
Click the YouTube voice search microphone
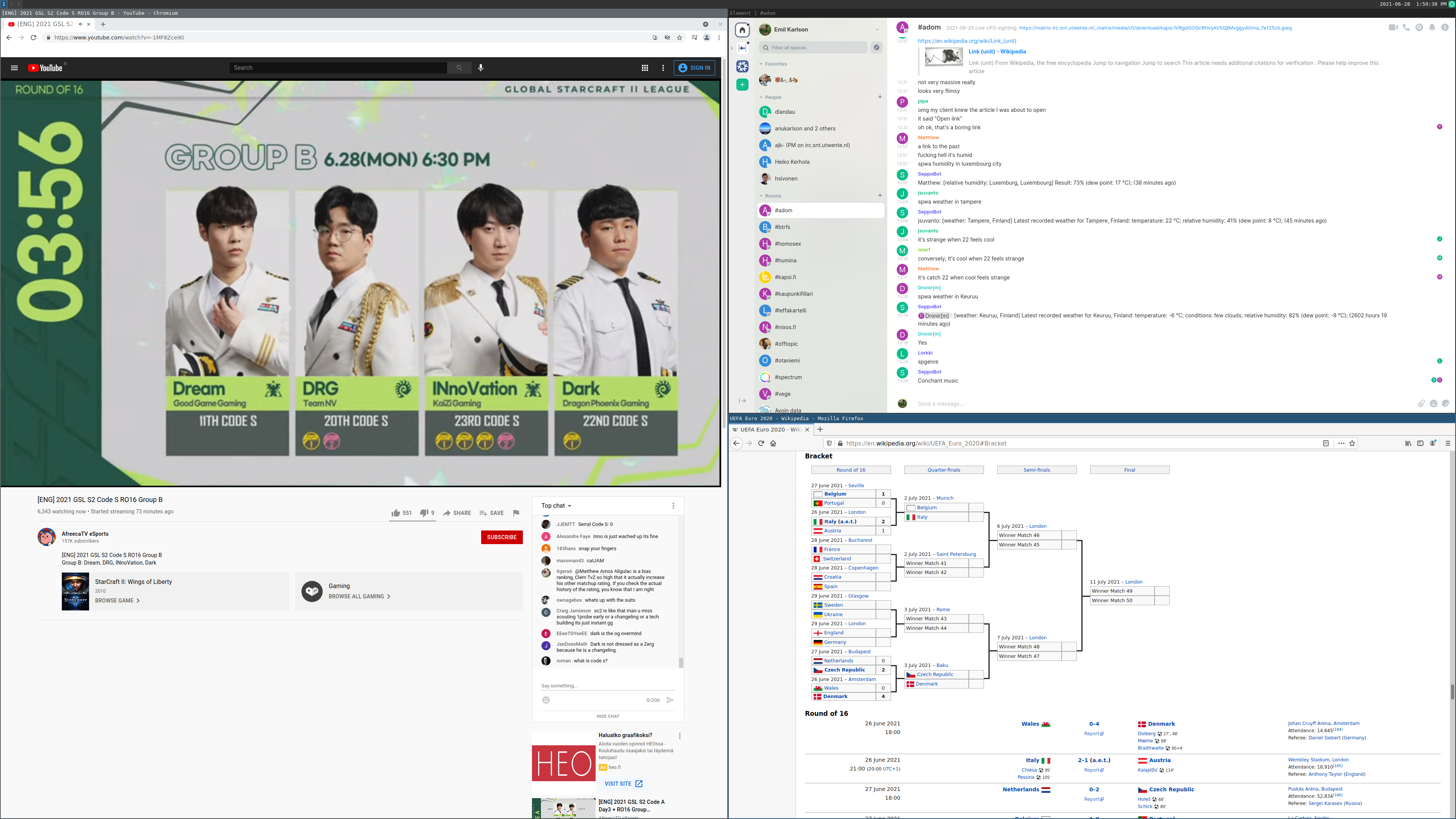480,68
